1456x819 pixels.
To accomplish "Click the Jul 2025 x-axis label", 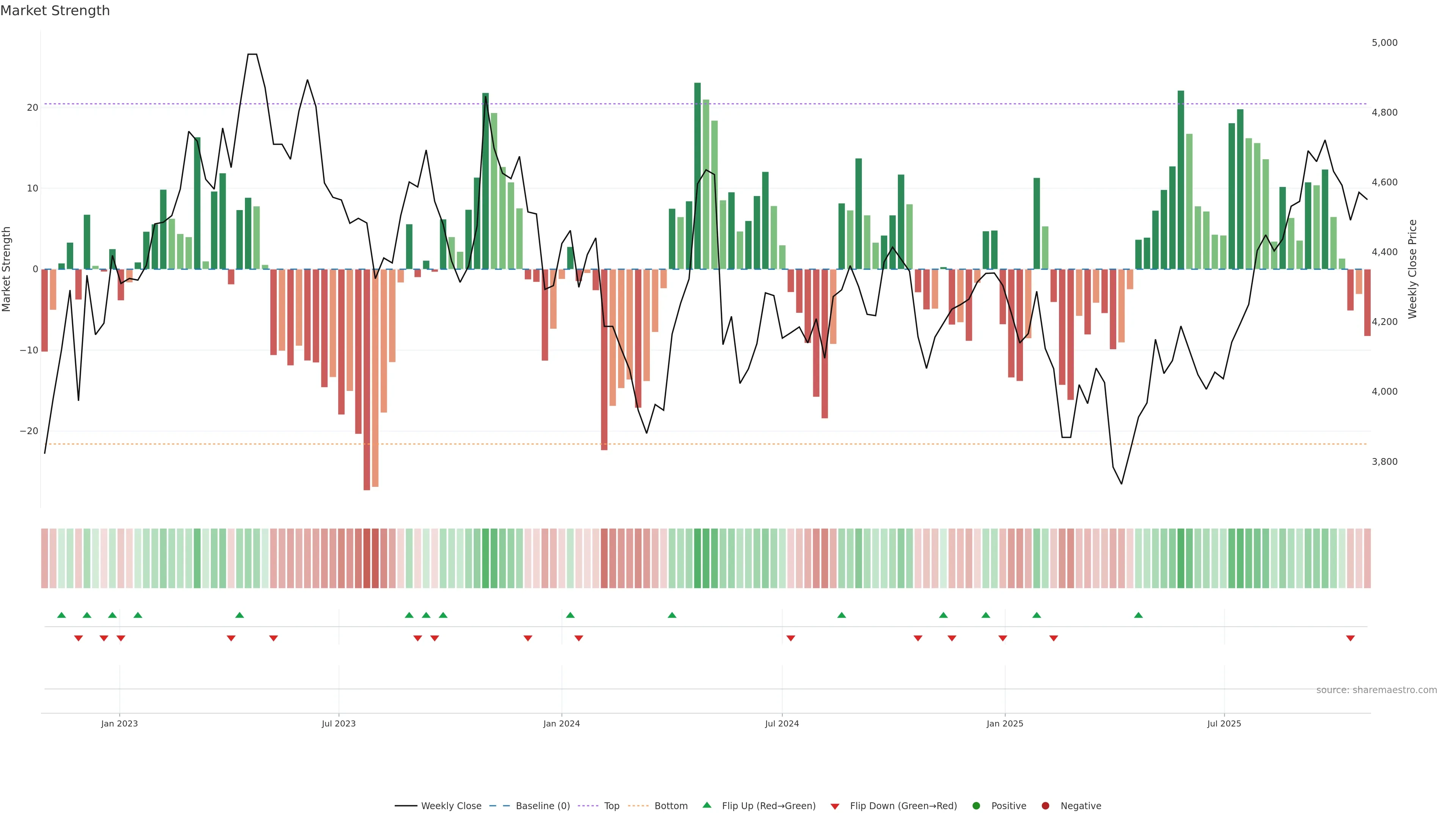I will tap(1224, 723).
